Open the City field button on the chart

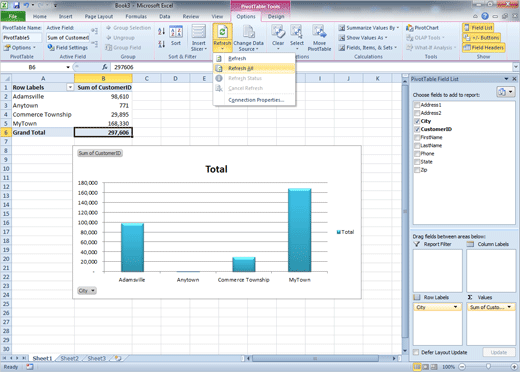click(x=87, y=291)
